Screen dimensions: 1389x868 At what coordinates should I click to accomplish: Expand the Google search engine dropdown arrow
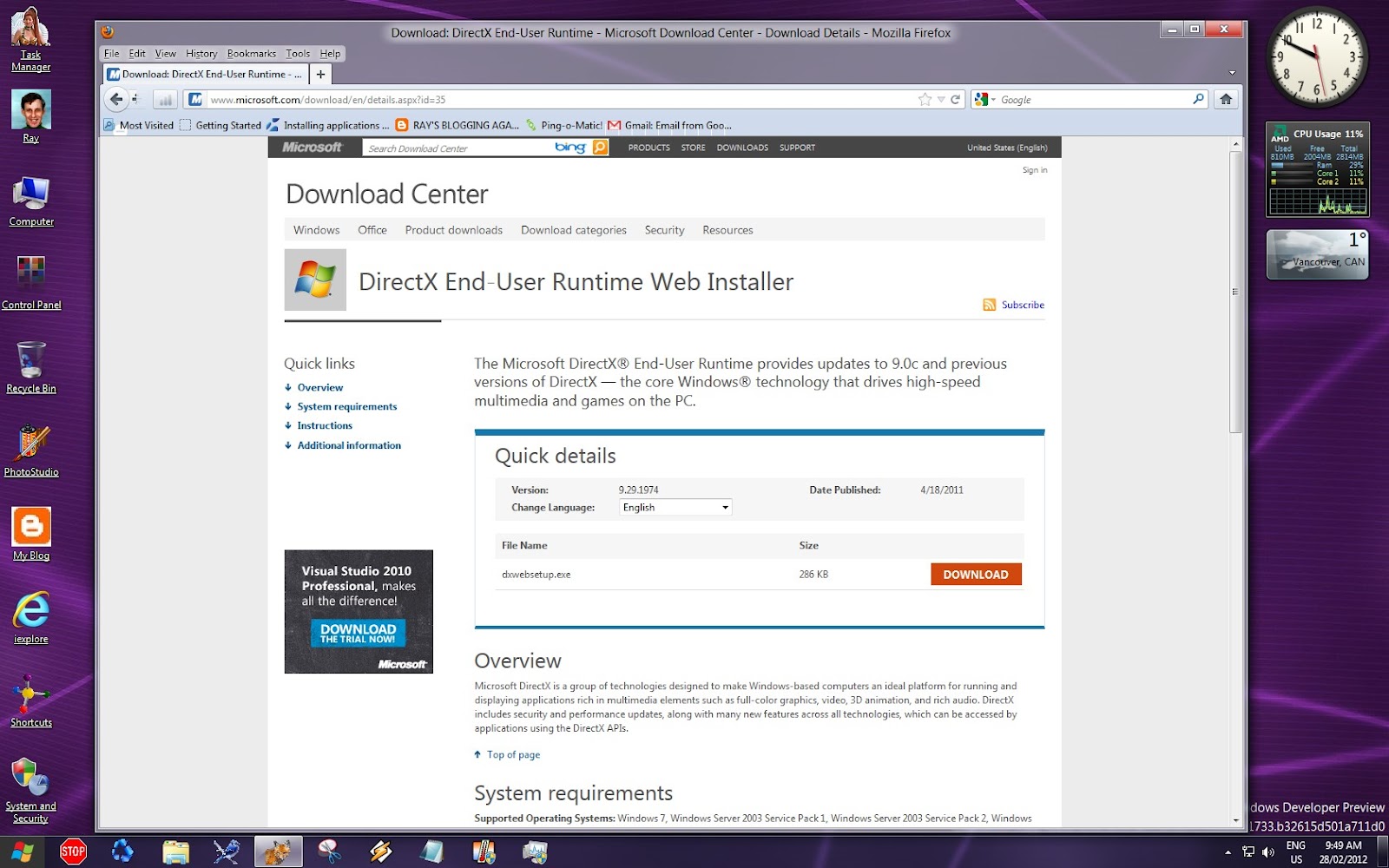(x=993, y=100)
